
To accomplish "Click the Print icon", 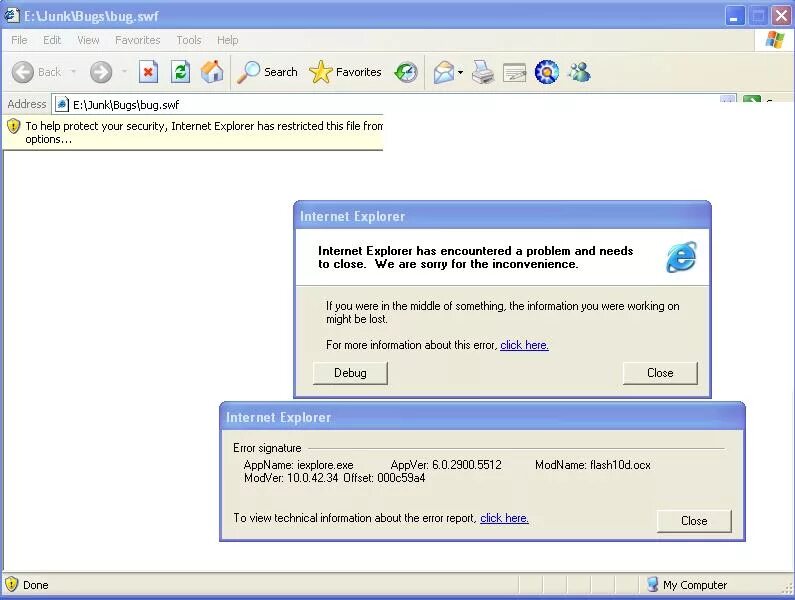I will (483, 72).
